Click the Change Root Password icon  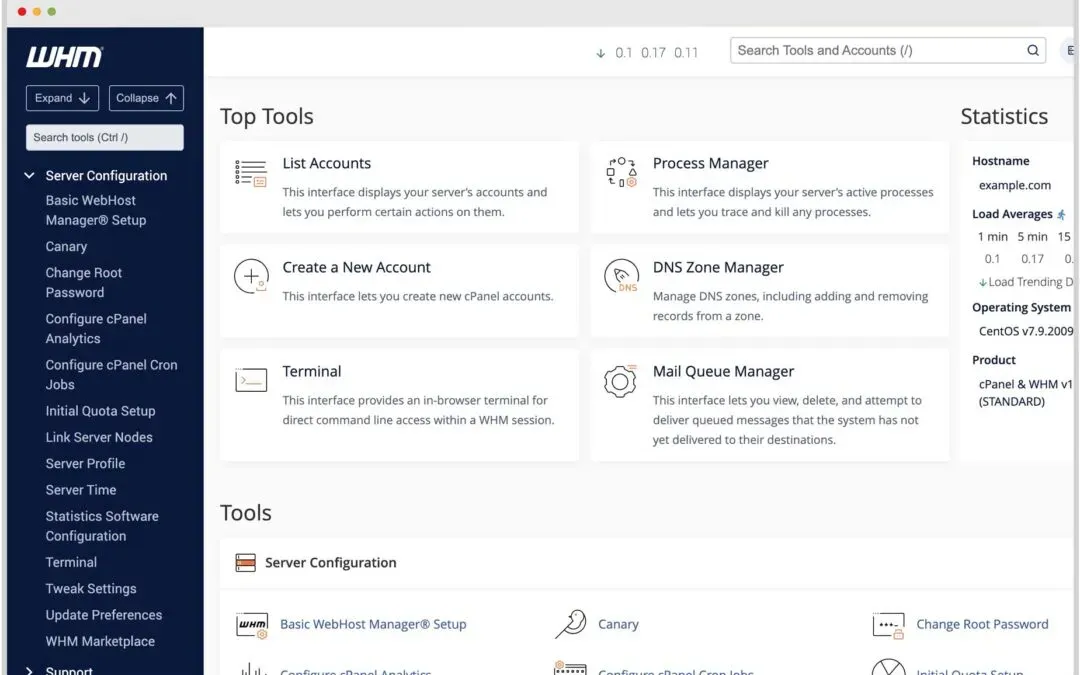(888, 625)
